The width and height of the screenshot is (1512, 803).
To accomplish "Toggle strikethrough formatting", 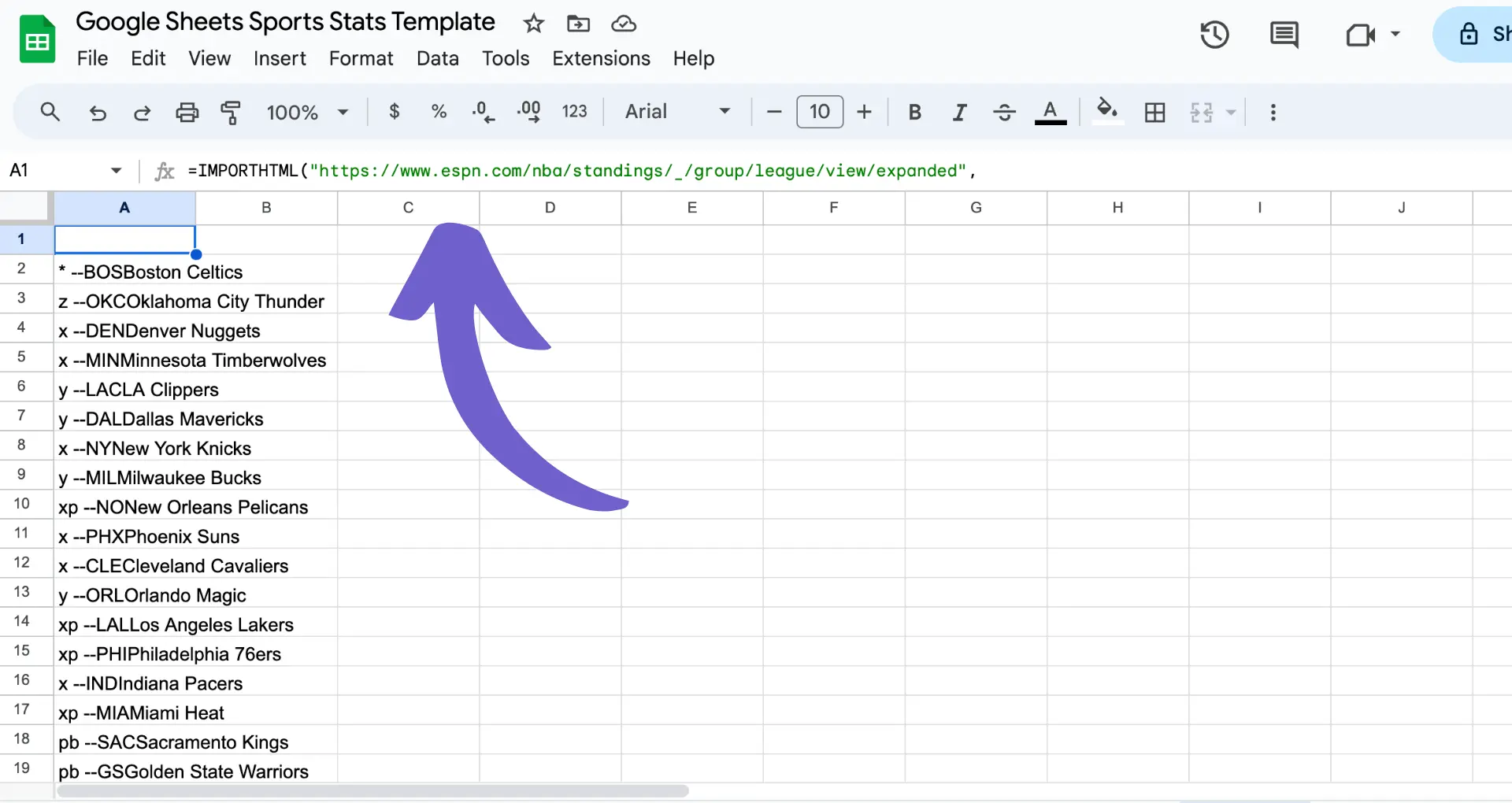I will 1004,112.
